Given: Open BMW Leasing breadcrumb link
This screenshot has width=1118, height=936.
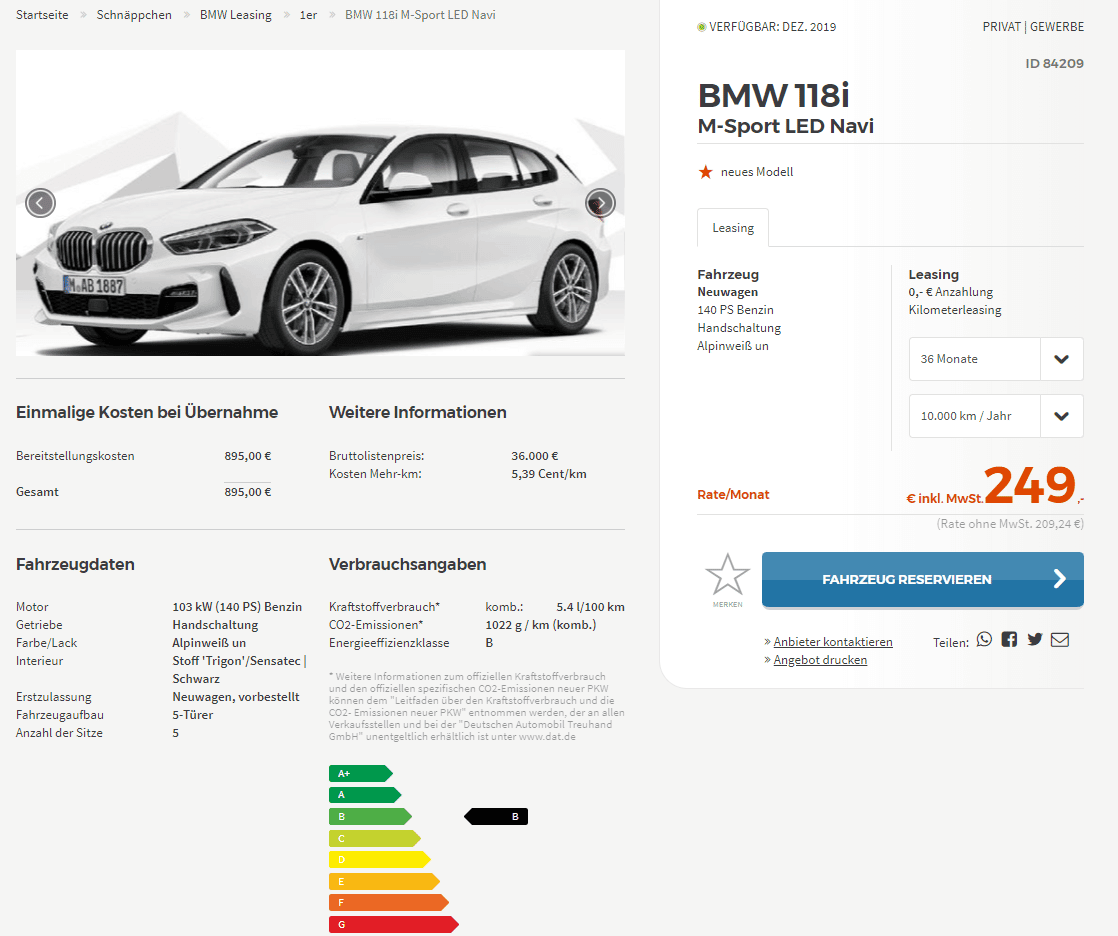Looking at the screenshot, I should pyautogui.click(x=235, y=15).
